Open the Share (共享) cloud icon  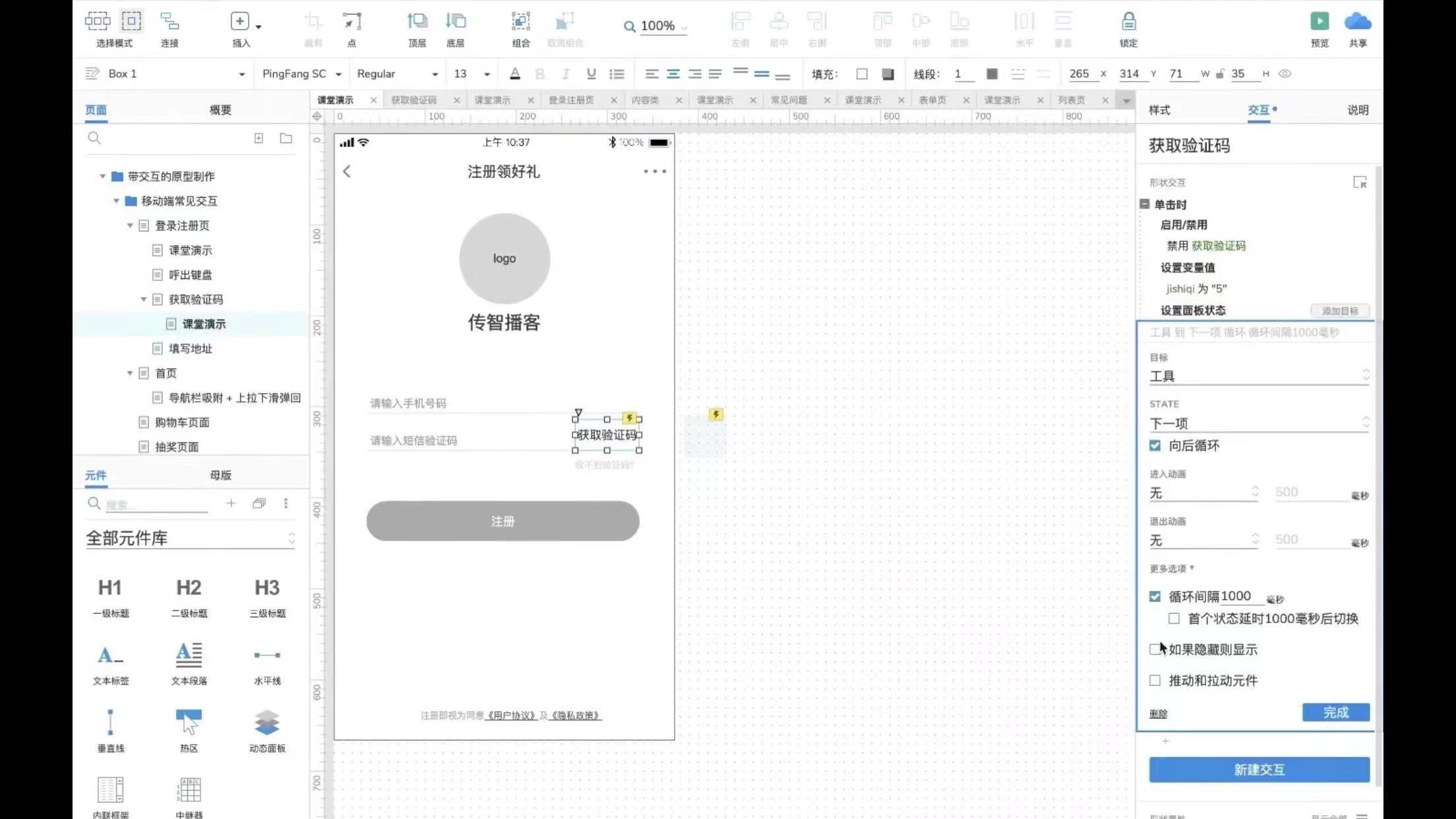pyautogui.click(x=1357, y=22)
